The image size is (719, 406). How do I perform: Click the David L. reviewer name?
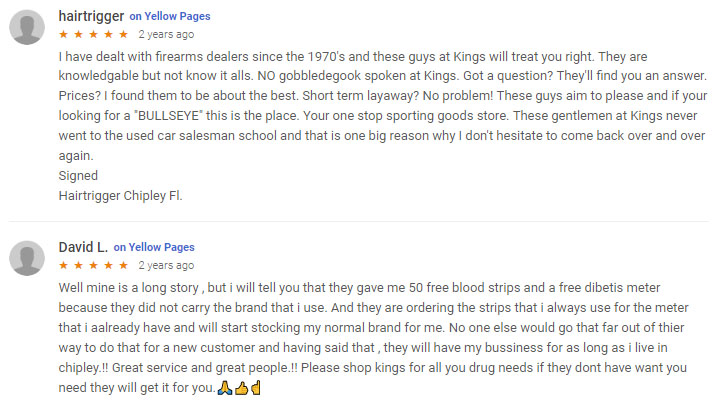coord(83,247)
